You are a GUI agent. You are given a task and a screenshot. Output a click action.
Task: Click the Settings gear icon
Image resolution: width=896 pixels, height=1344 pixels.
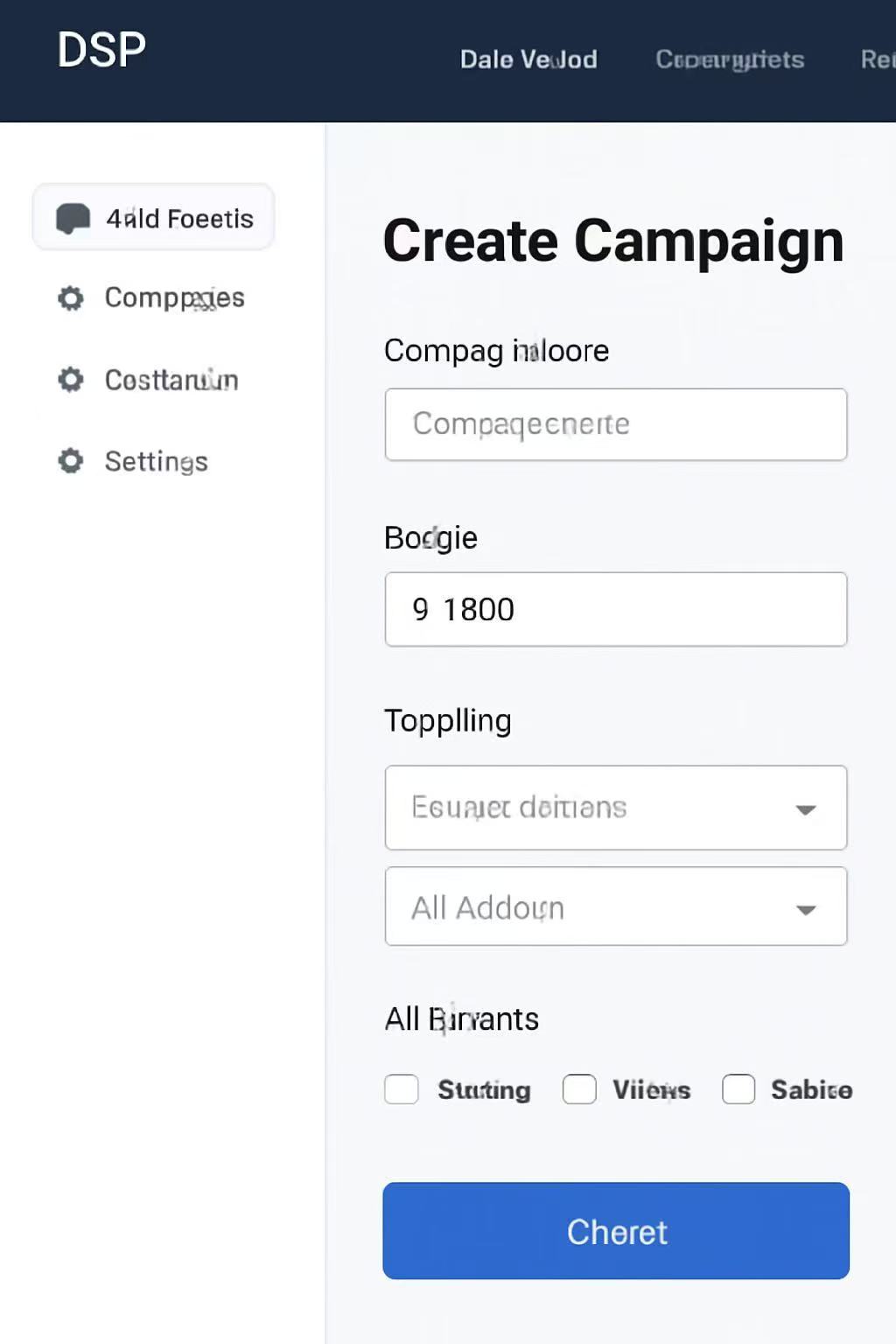(71, 461)
